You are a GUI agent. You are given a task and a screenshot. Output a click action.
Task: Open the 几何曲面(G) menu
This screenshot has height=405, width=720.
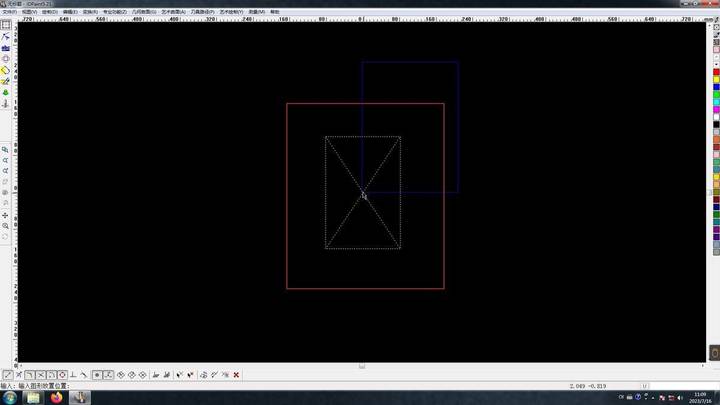(x=144, y=12)
